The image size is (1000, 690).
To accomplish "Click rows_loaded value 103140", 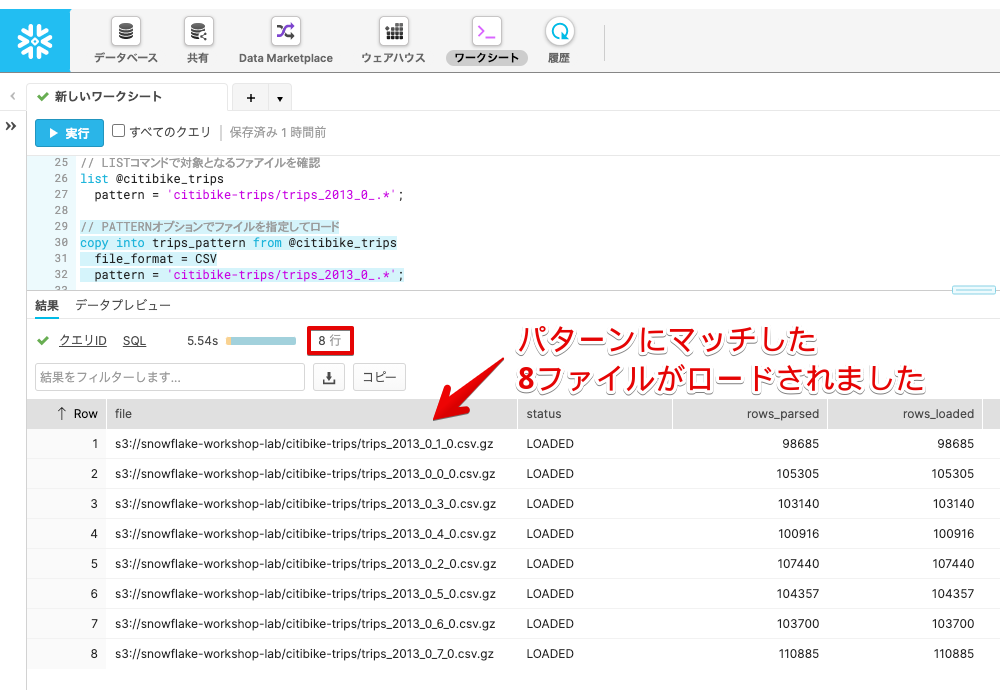I will click(953, 504).
